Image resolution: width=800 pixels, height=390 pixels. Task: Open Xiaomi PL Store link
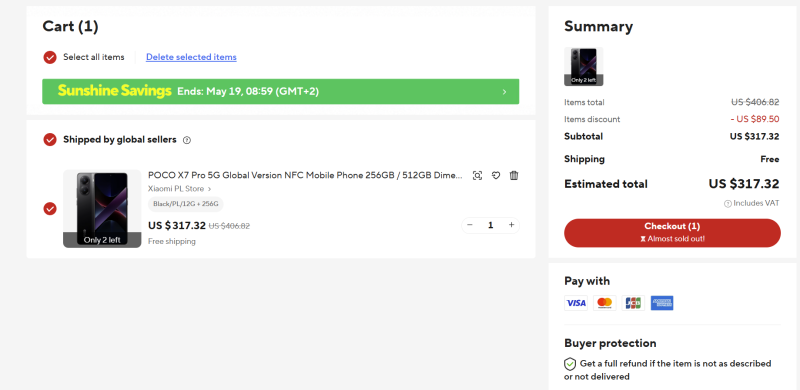180,189
